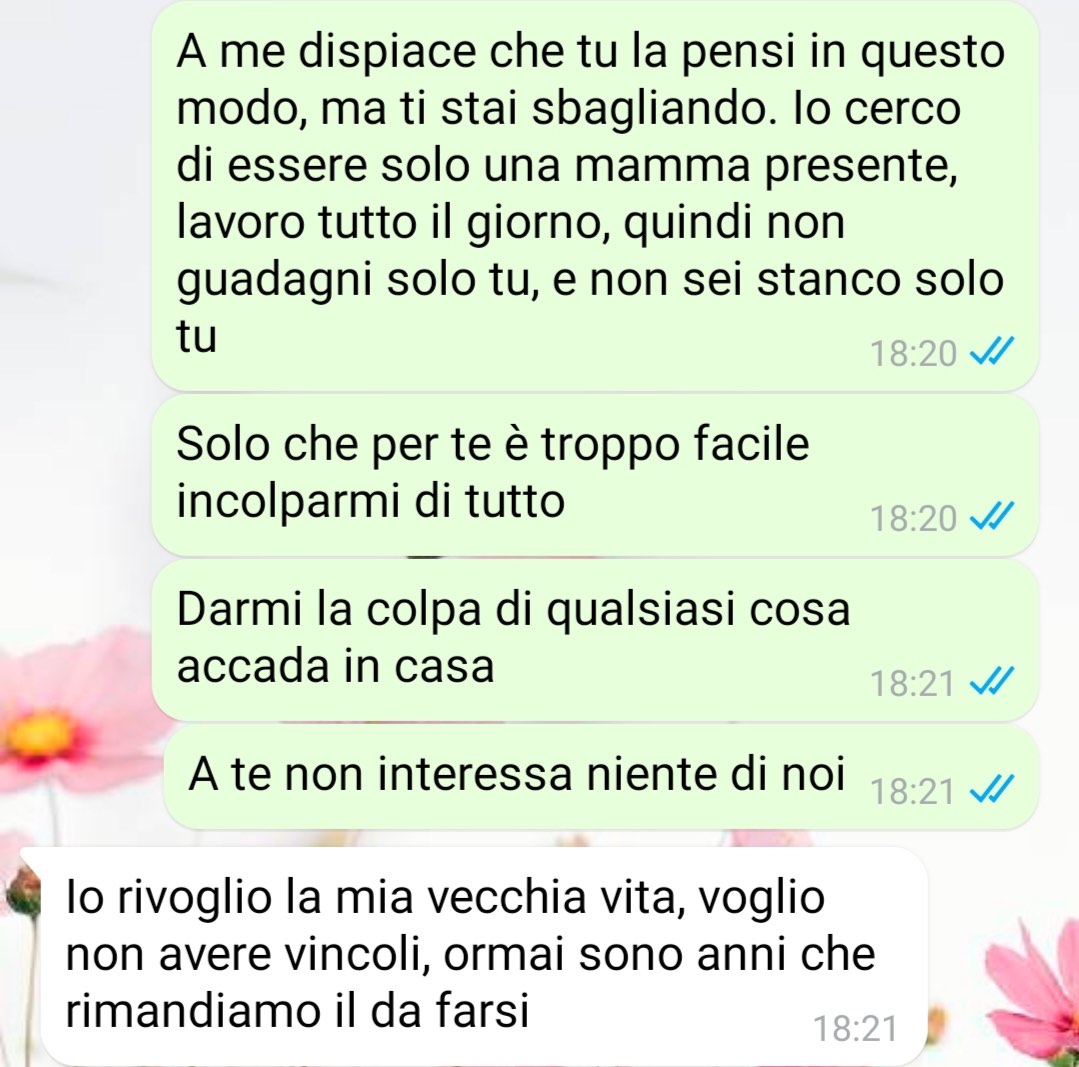Tap 18:21 timestamp on 'niente di noi' message
The image size is (1079, 1067).
coord(912,792)
